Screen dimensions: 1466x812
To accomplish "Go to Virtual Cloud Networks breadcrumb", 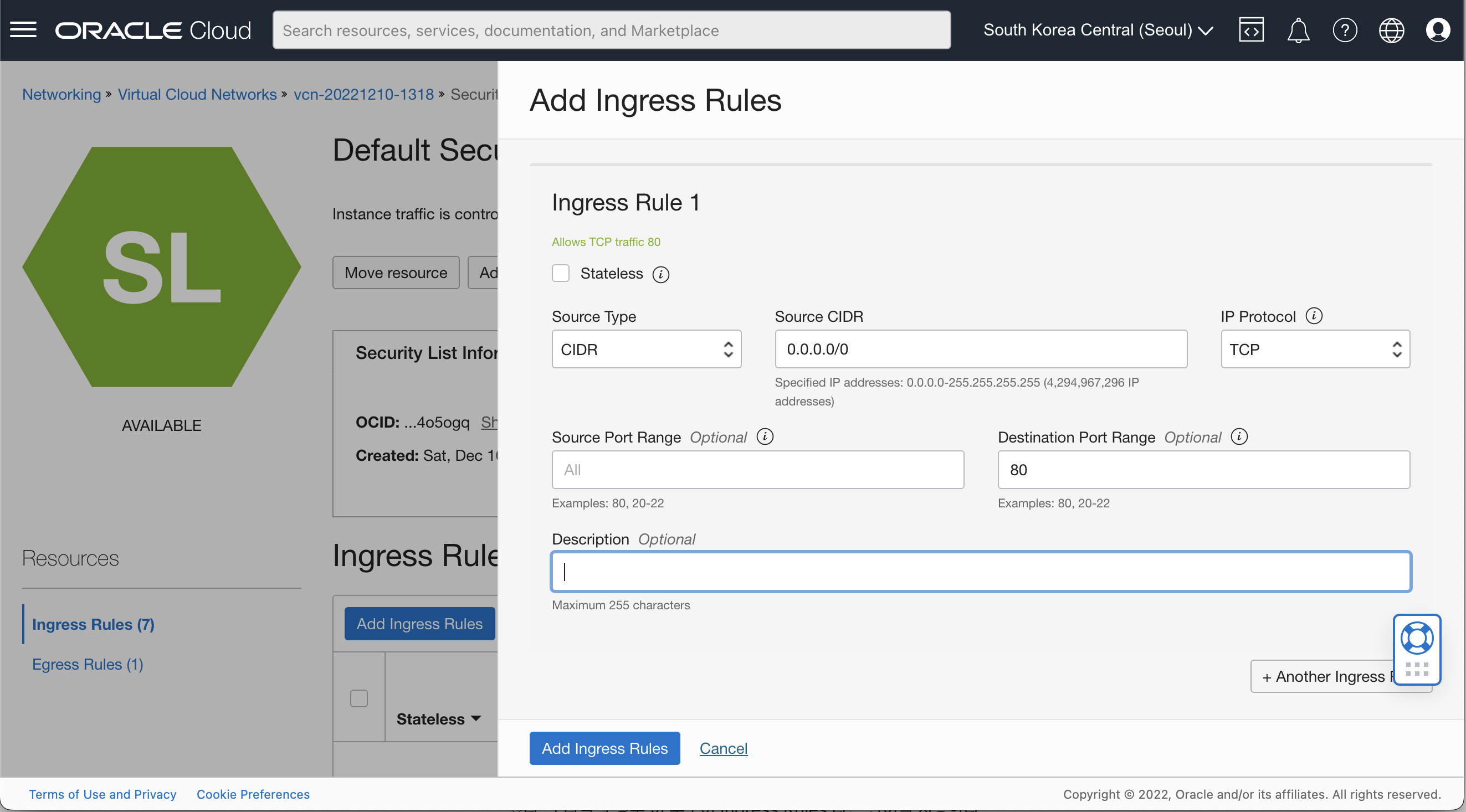I will point(197,94).
